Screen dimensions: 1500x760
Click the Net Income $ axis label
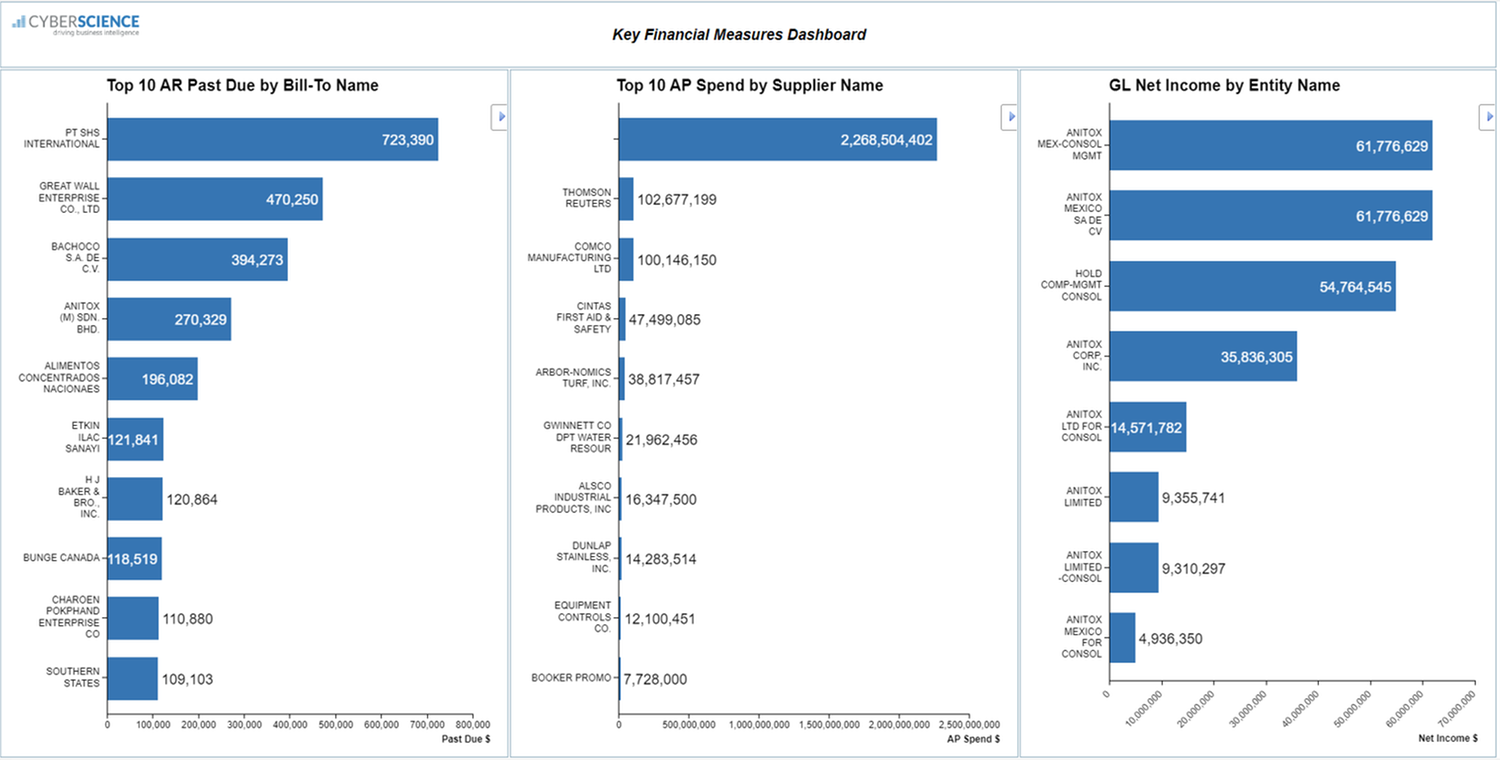(1447, 738)
